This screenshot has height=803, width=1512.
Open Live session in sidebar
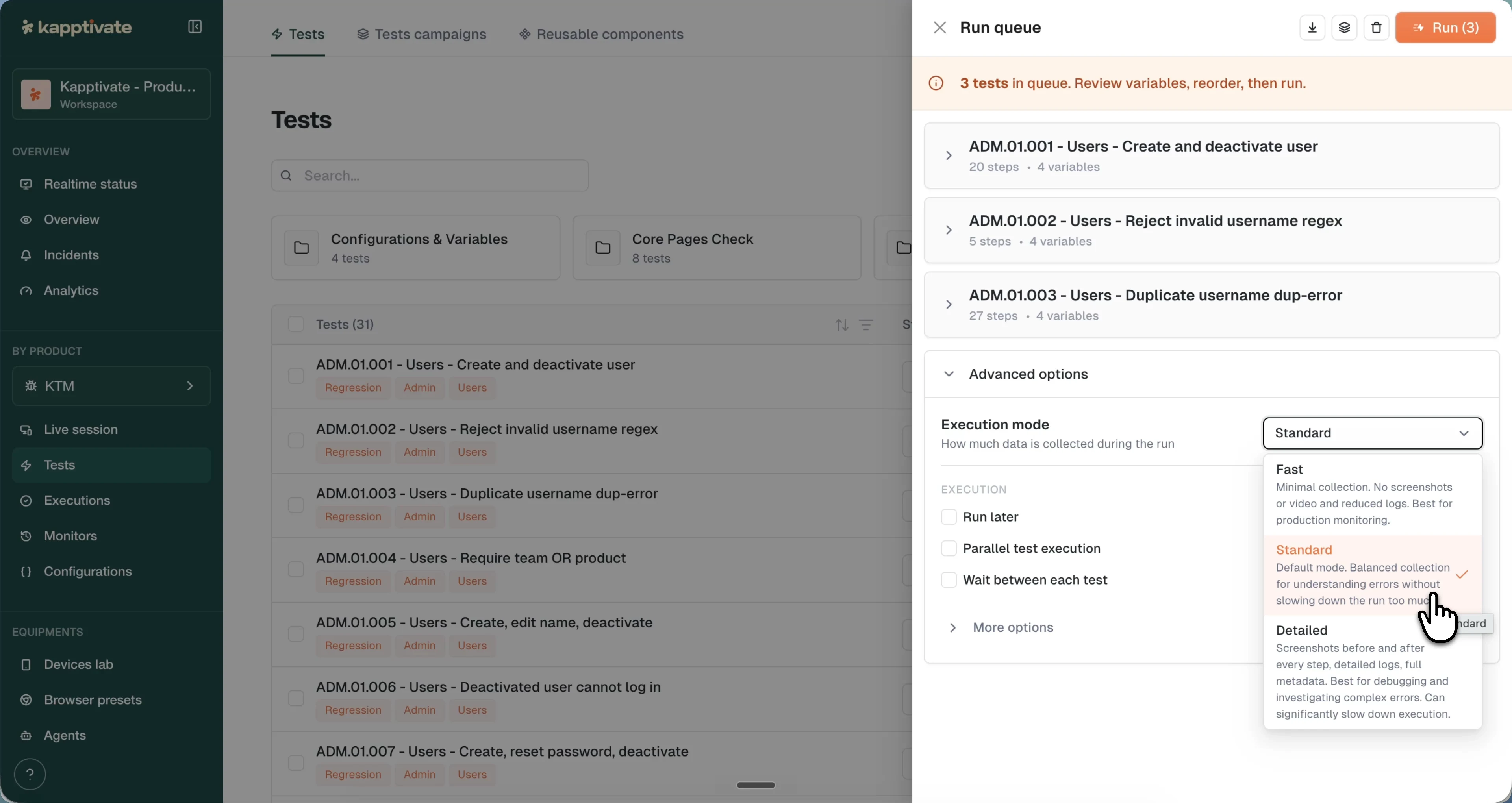tap(111, 430)
